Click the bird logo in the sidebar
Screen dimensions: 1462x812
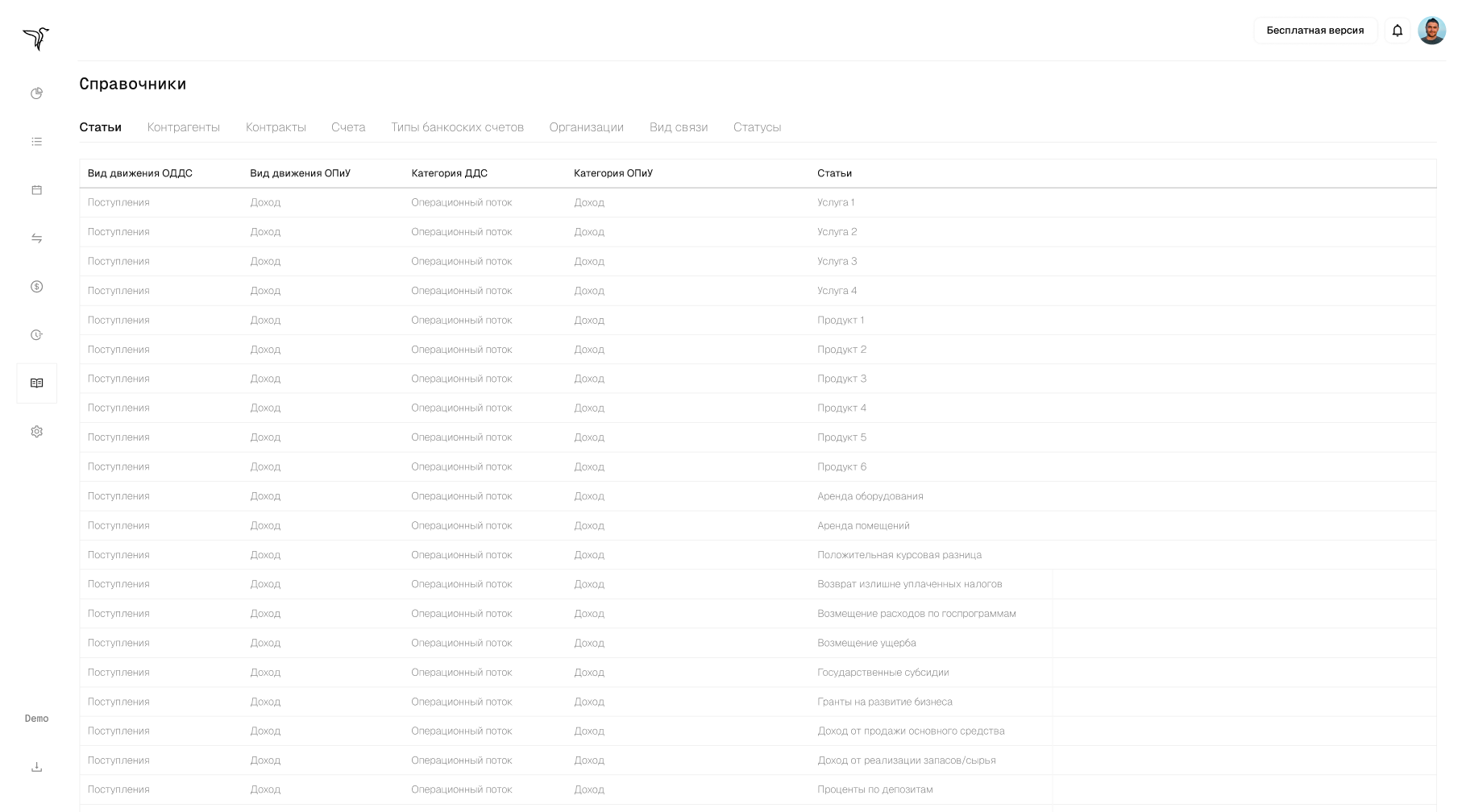coord(36,38)
